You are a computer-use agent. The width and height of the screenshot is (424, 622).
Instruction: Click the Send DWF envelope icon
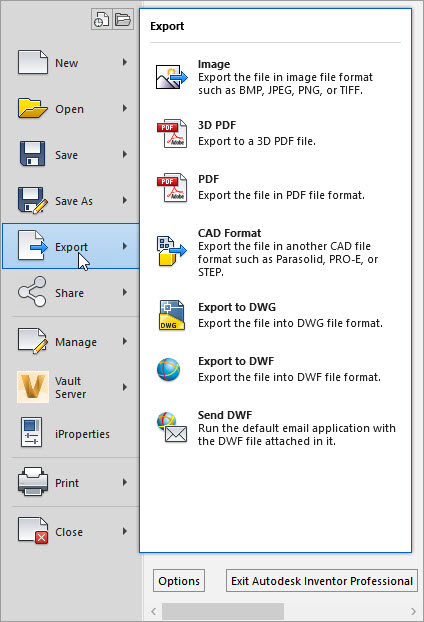click(172, 428)
